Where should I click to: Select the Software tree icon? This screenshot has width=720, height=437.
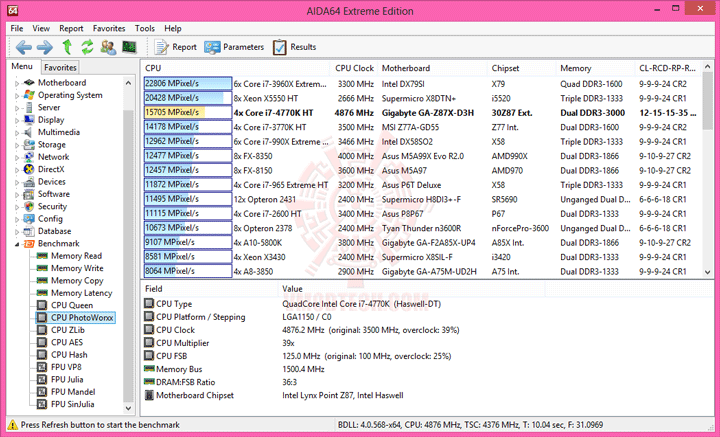tap(29, 194)
